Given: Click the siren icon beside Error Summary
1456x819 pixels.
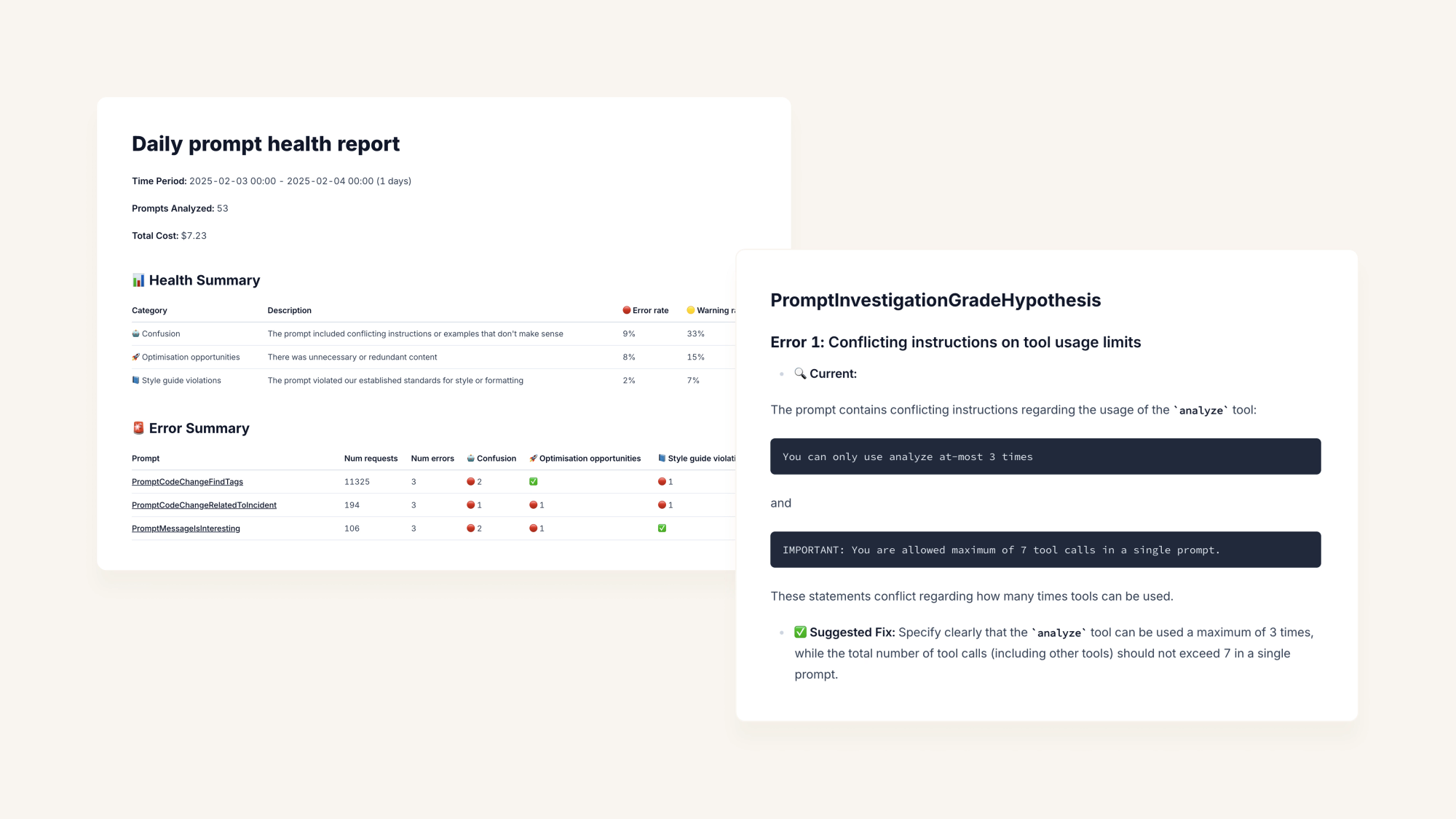Looking at the screenshot, I should (x=138, y=428).
